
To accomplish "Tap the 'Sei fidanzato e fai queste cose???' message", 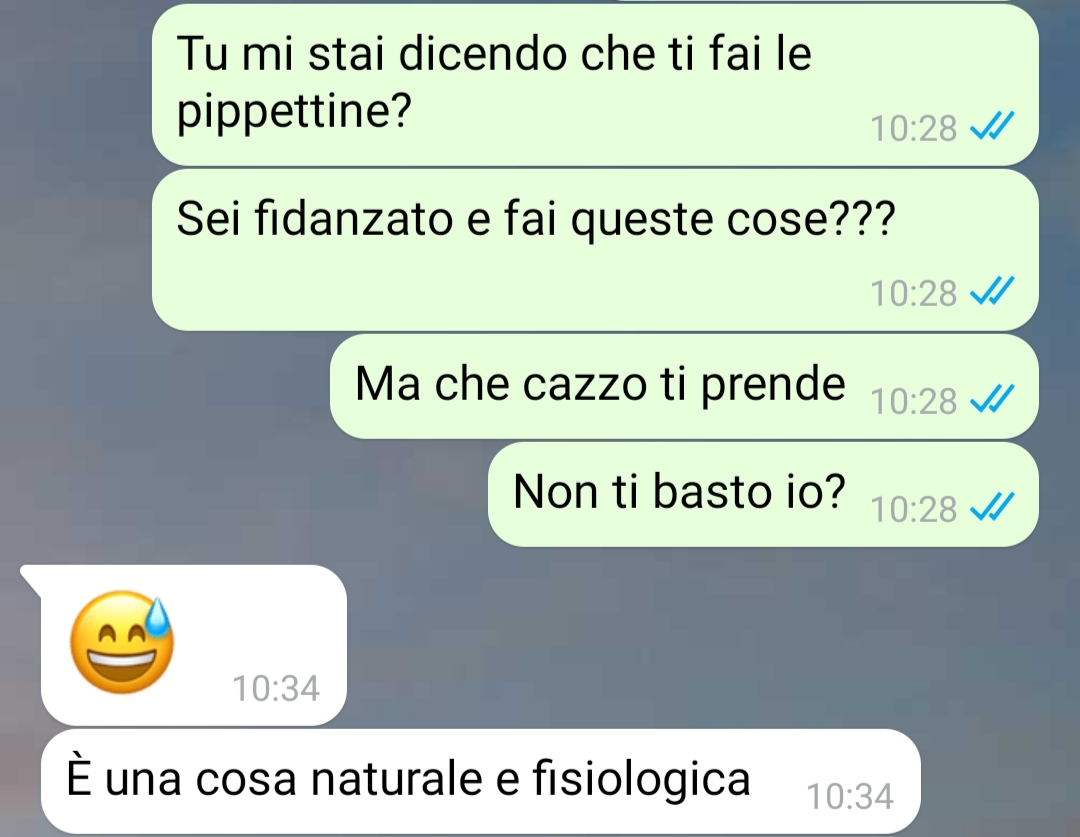I will click(x=594, y=250).
